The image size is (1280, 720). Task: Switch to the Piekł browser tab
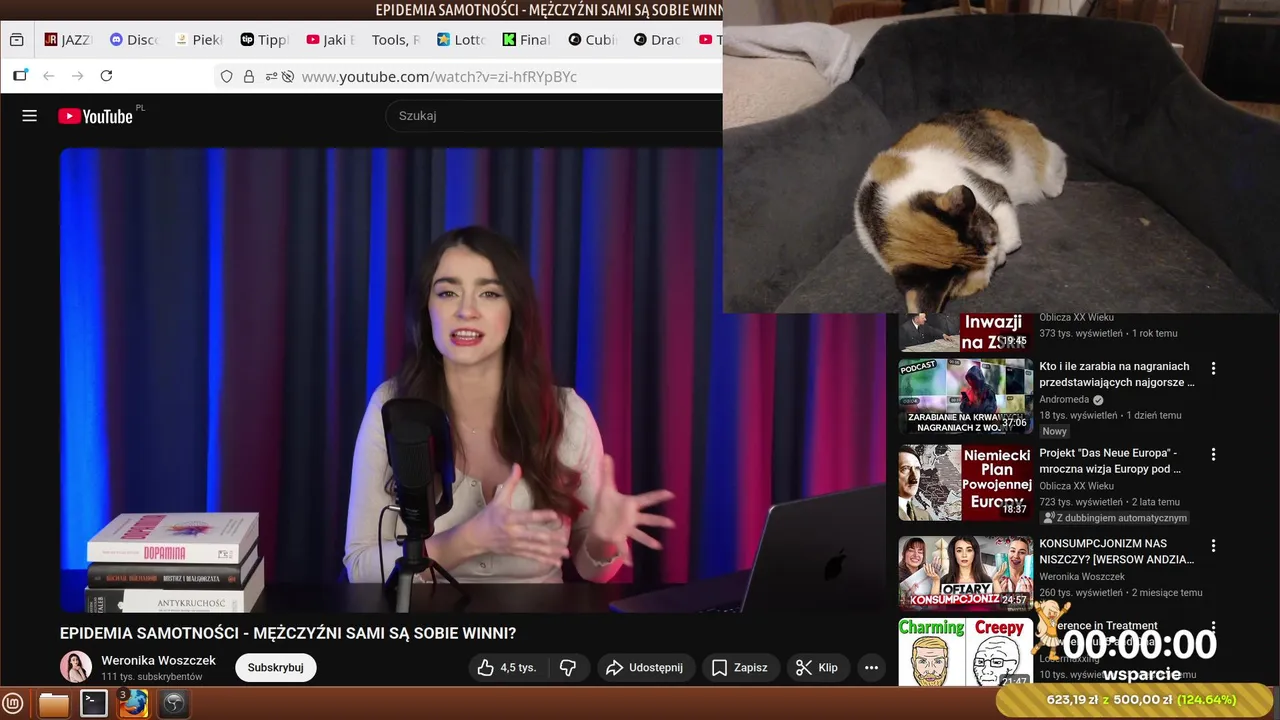199,40
